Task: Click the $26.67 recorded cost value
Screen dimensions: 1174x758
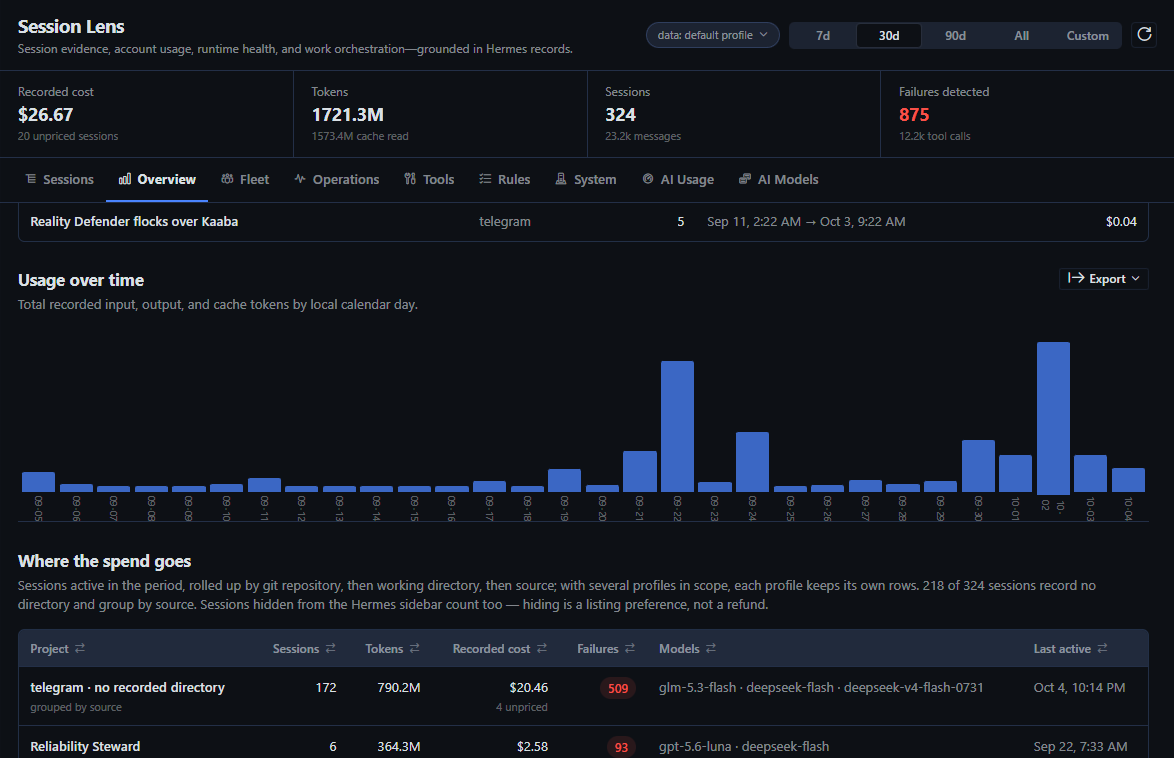Action: pyautogui.click(x=46, y=115)
